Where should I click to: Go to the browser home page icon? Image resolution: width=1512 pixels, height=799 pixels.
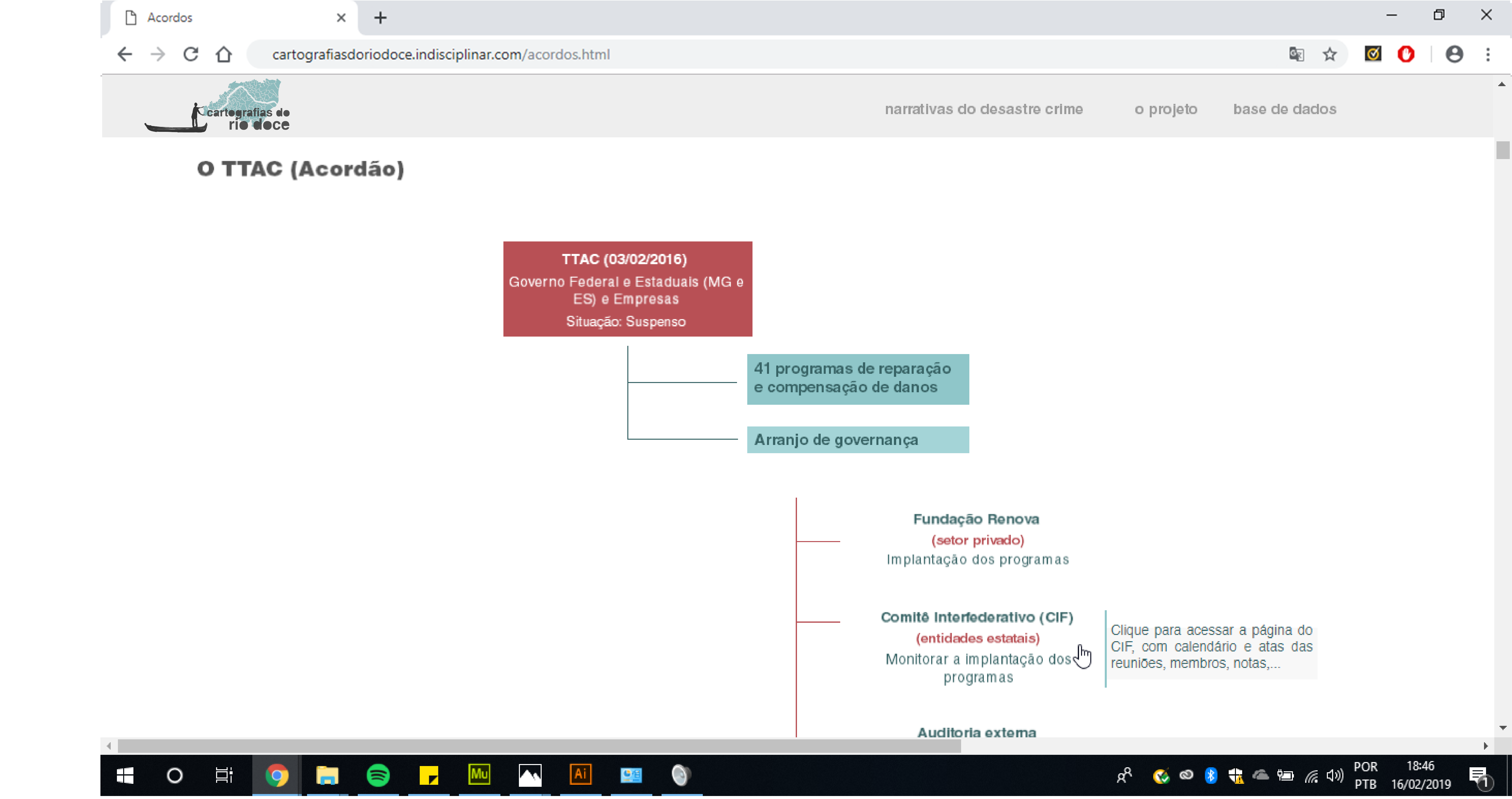[224, 55]
